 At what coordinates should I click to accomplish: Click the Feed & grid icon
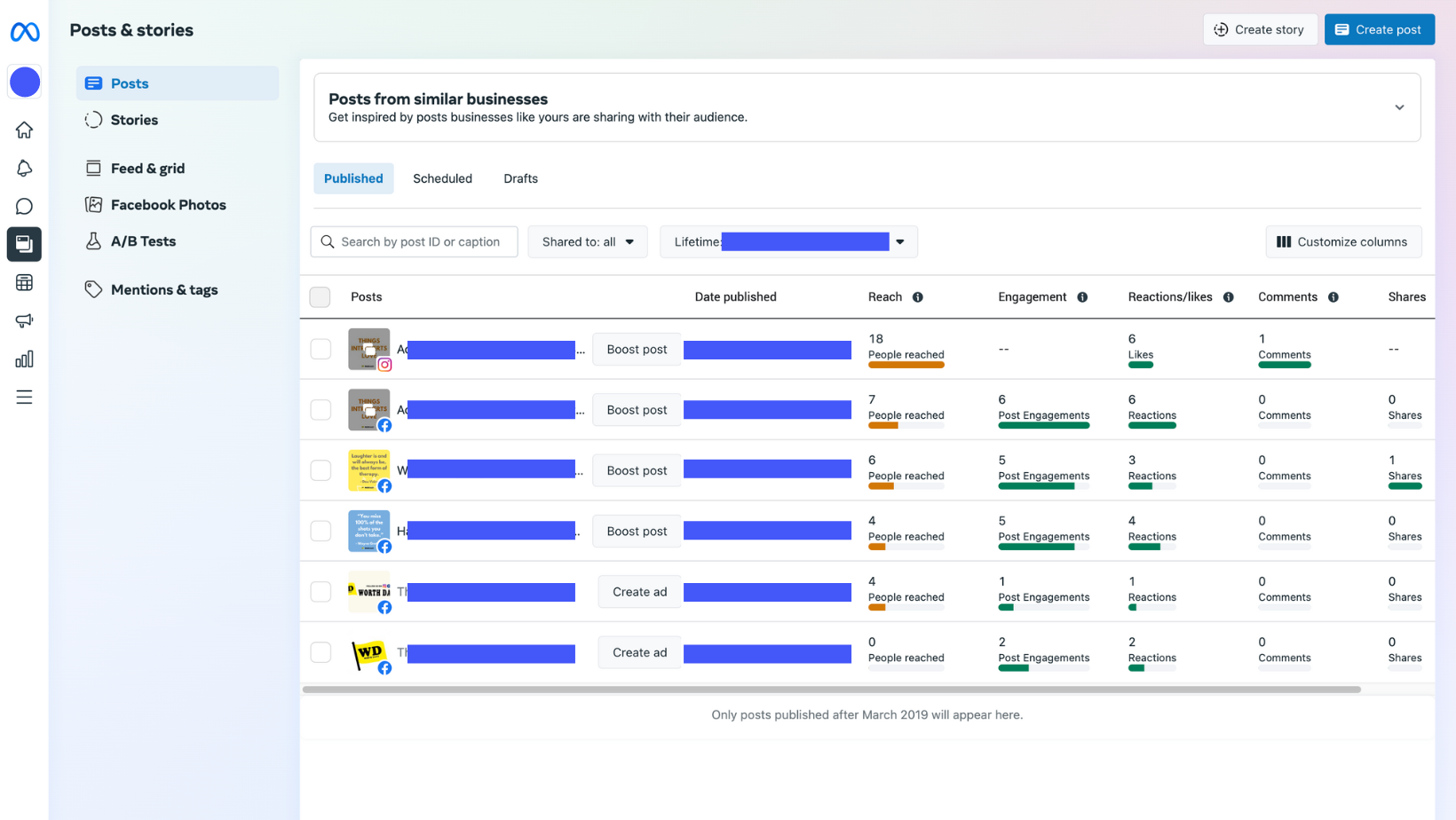click(93, 168)
